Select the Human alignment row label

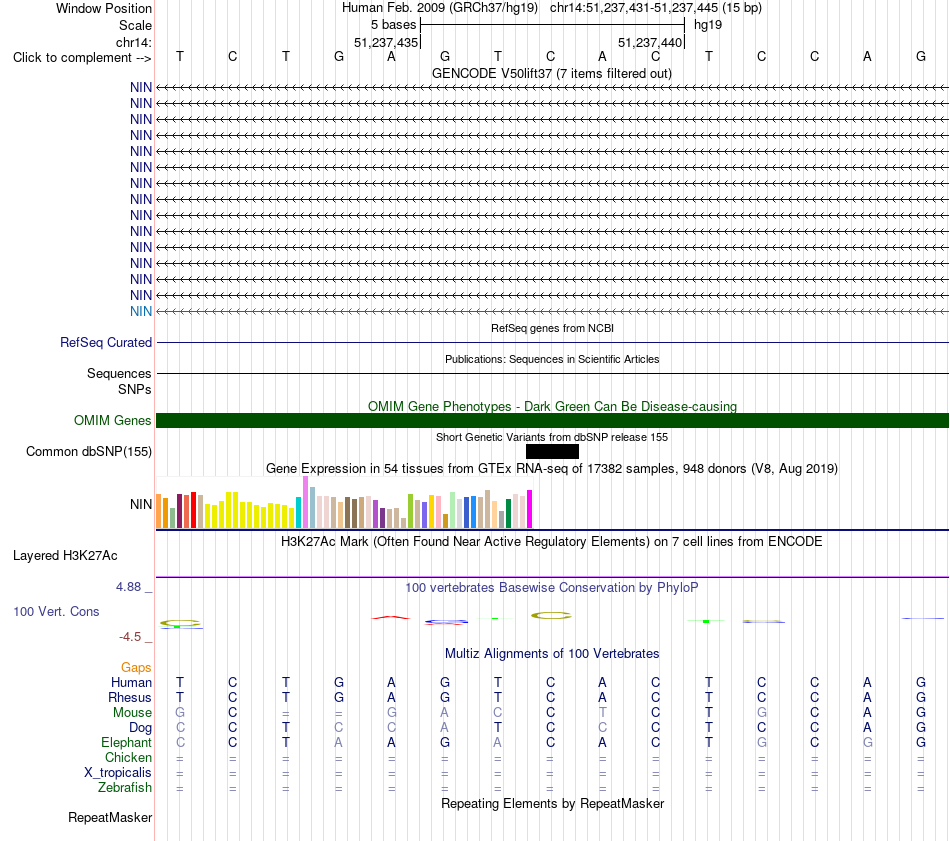(x=131, y=682)
